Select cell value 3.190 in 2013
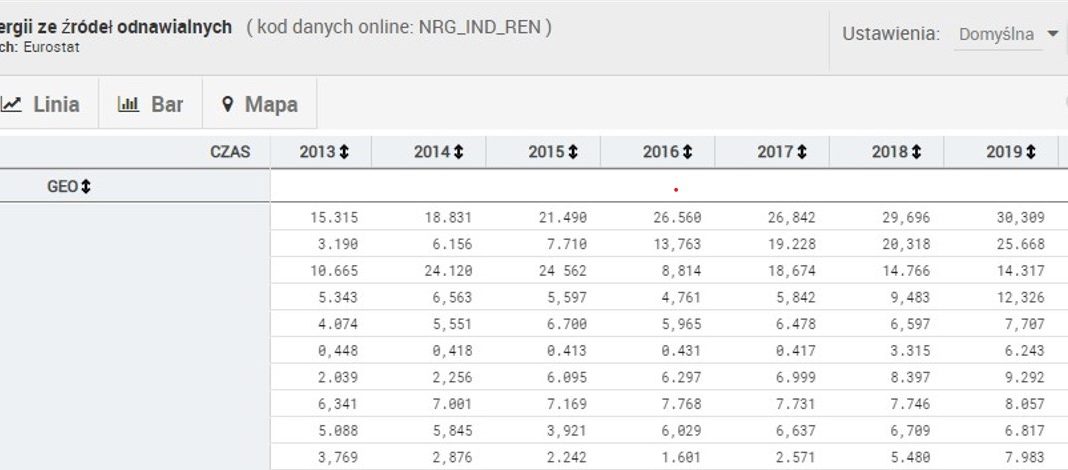Image resolution: width=1068 pixels, height=470 pixels. pyautogui.click(x=338, y=244)
